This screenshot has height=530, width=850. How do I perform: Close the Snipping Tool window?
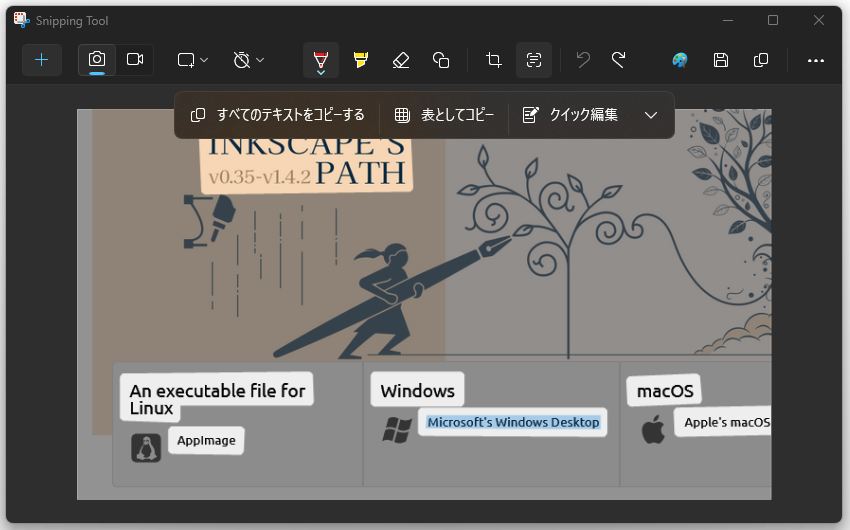click(819, 20)
